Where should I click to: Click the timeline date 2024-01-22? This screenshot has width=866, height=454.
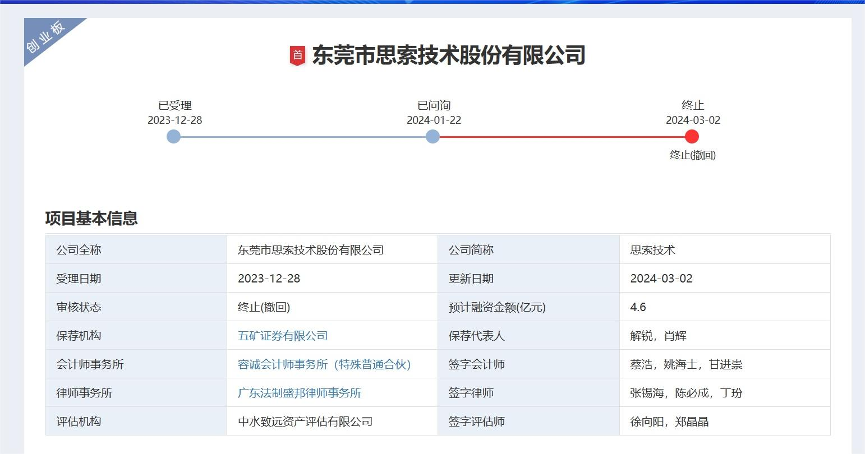tap(434, 120)
